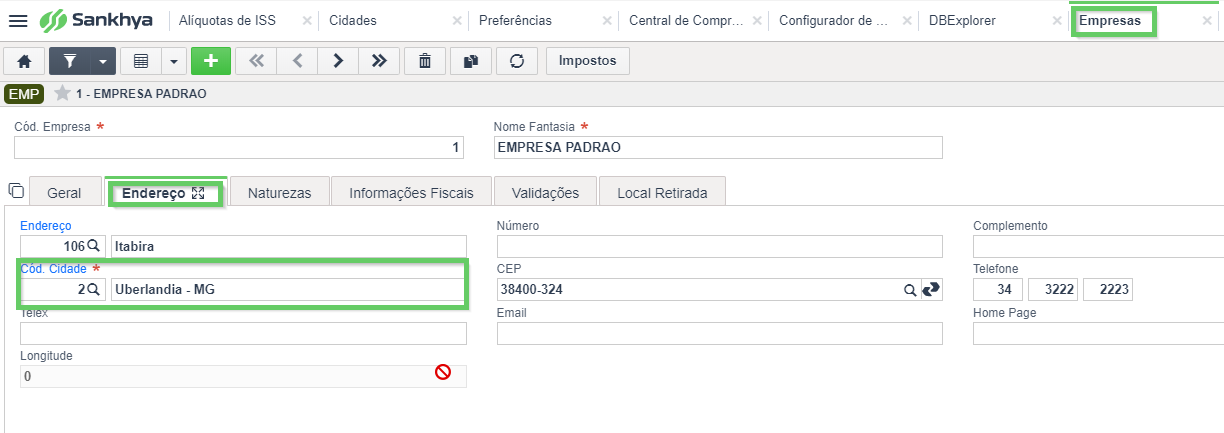
Task: Refresh the record data
Action: point(517,61)
